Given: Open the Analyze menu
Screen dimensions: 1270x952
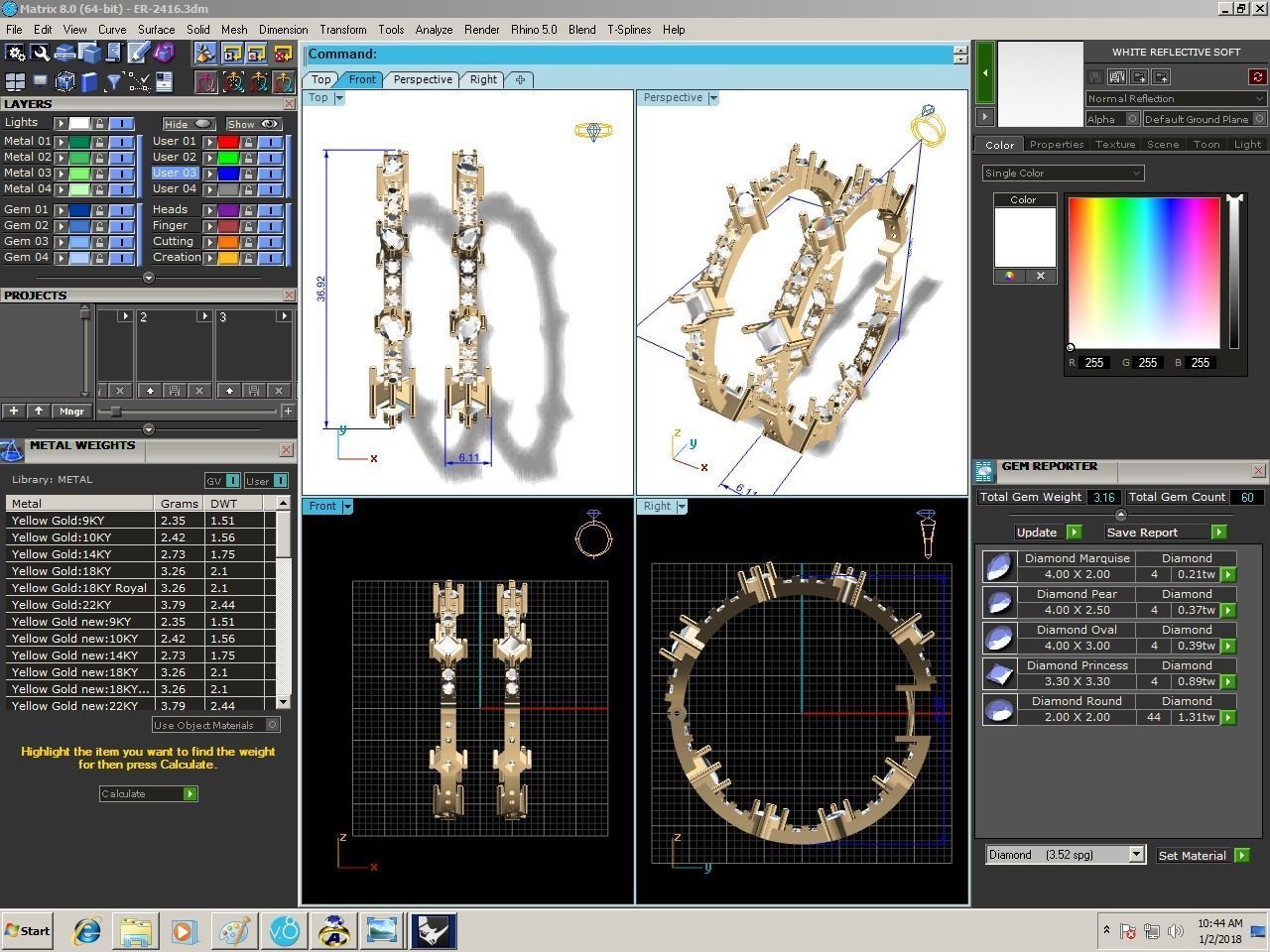Looking at the screenshot, I should (x=434, y=30).
